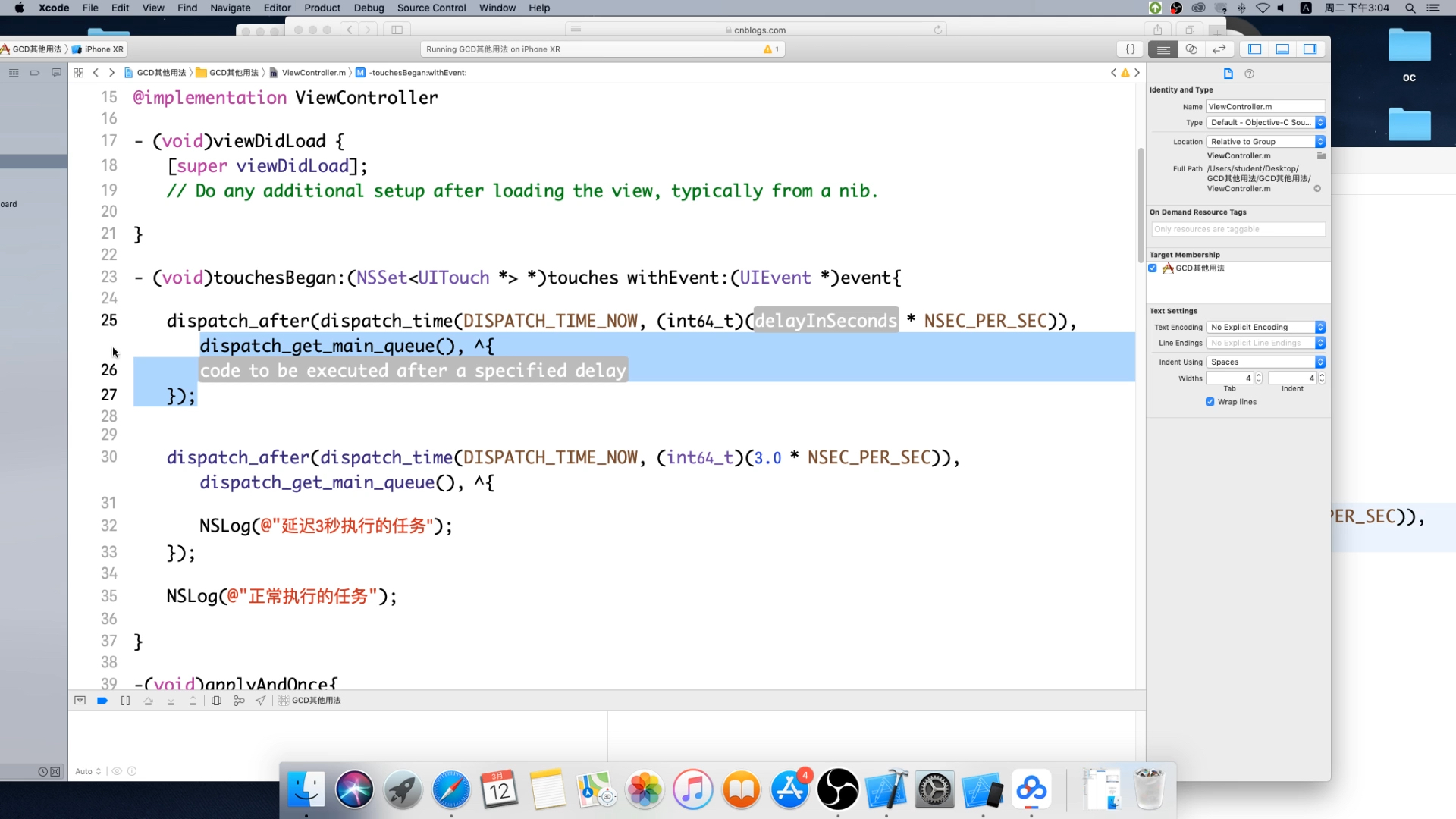
Task: Go to the next issue arrow
Action: tap(1137, 73)
